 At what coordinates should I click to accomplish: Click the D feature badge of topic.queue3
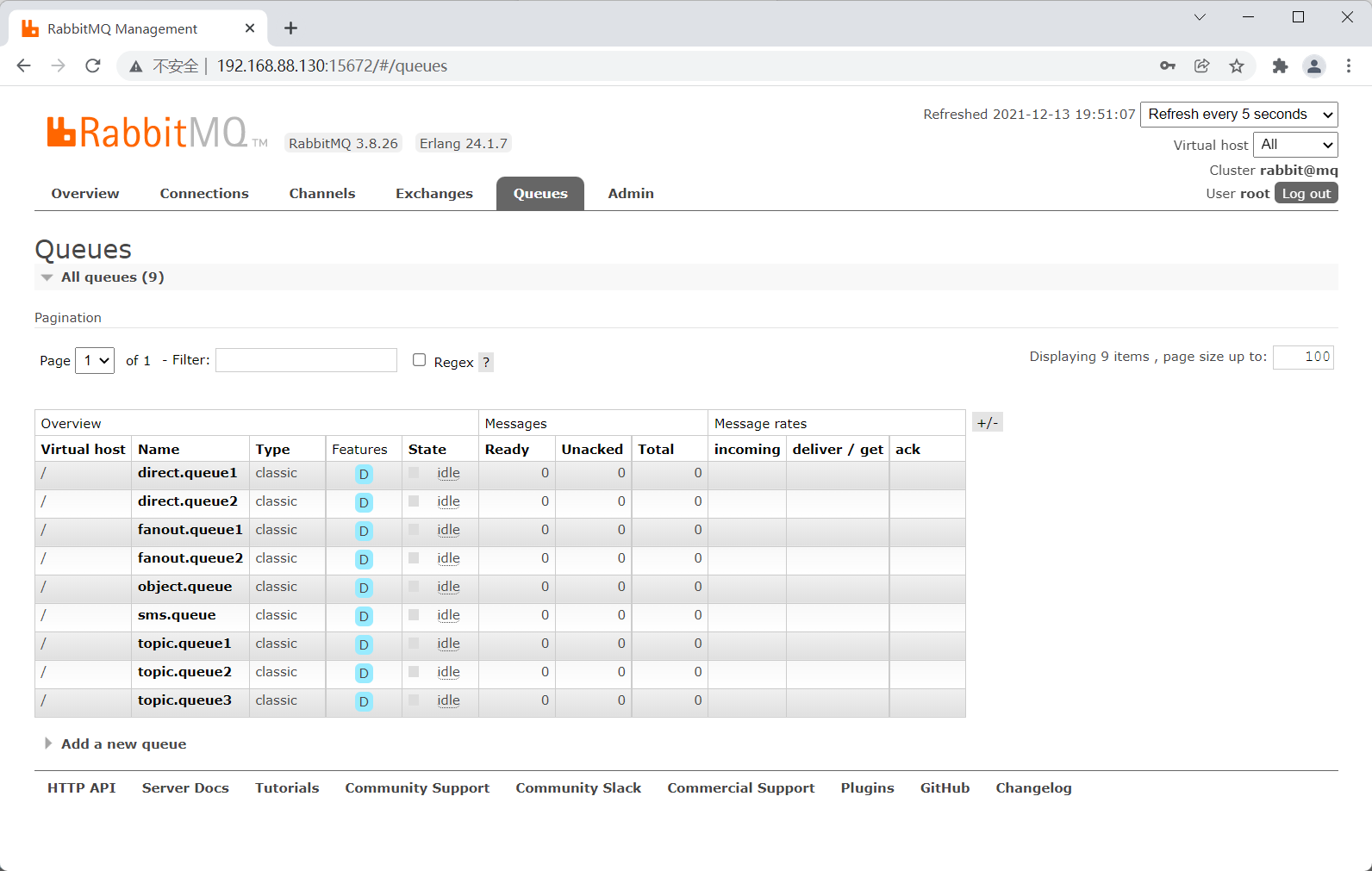[364, 701]
